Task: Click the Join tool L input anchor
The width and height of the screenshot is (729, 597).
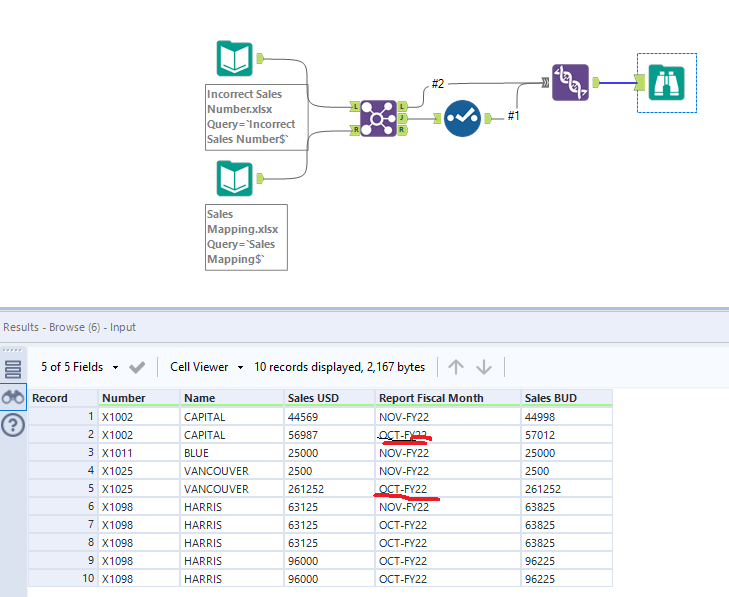Action: tap(355, 107)
